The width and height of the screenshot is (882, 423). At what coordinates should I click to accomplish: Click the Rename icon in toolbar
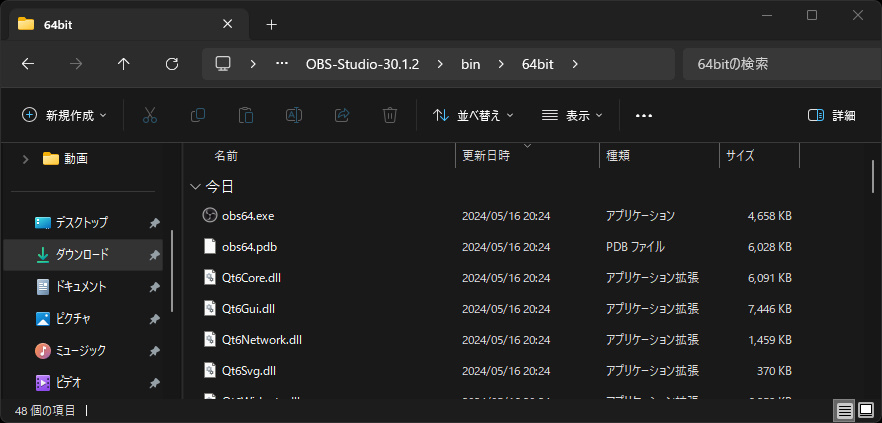(294, 115)
